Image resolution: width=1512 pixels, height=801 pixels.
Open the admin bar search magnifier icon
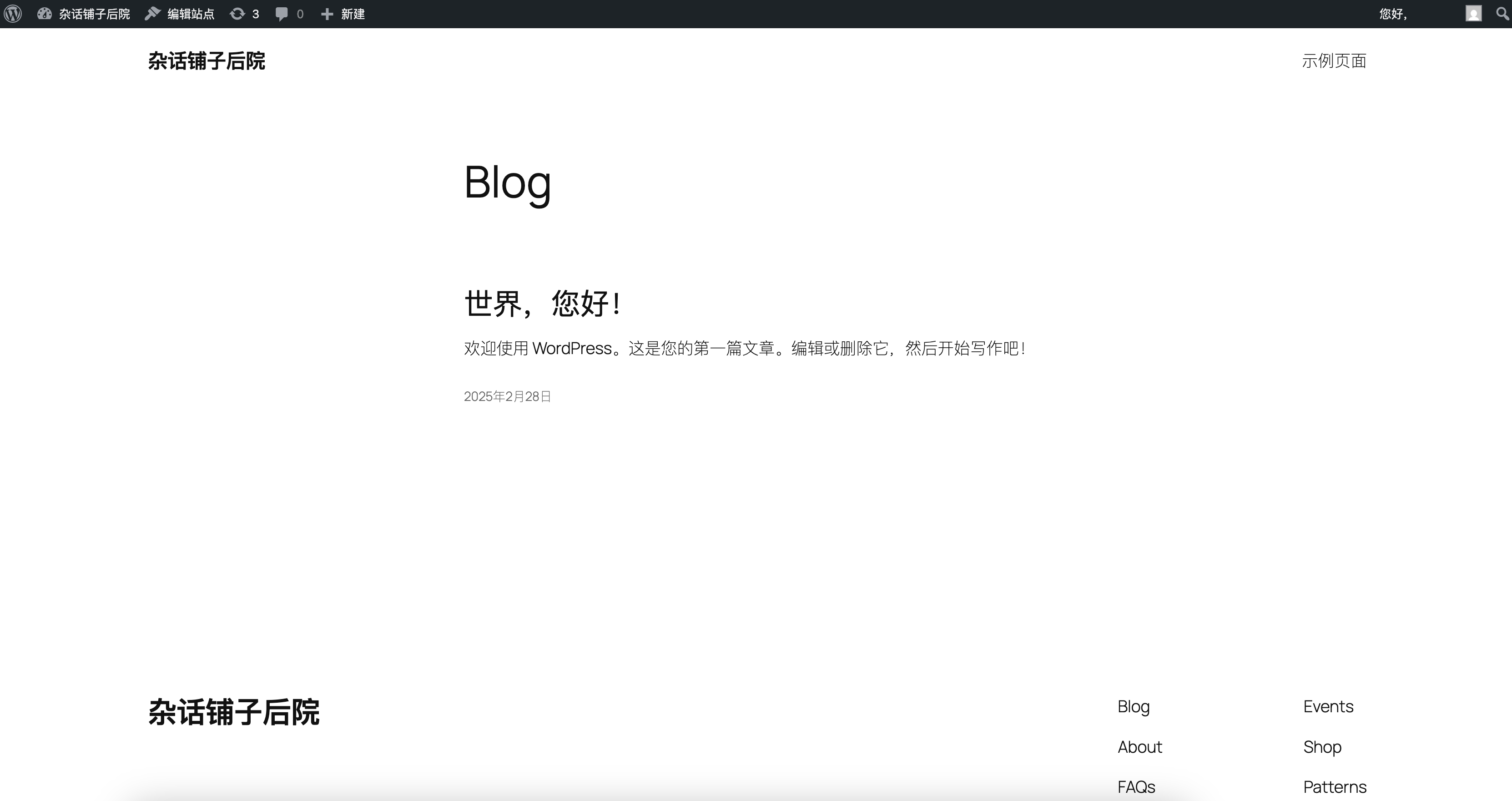[x=1502, y=14]
